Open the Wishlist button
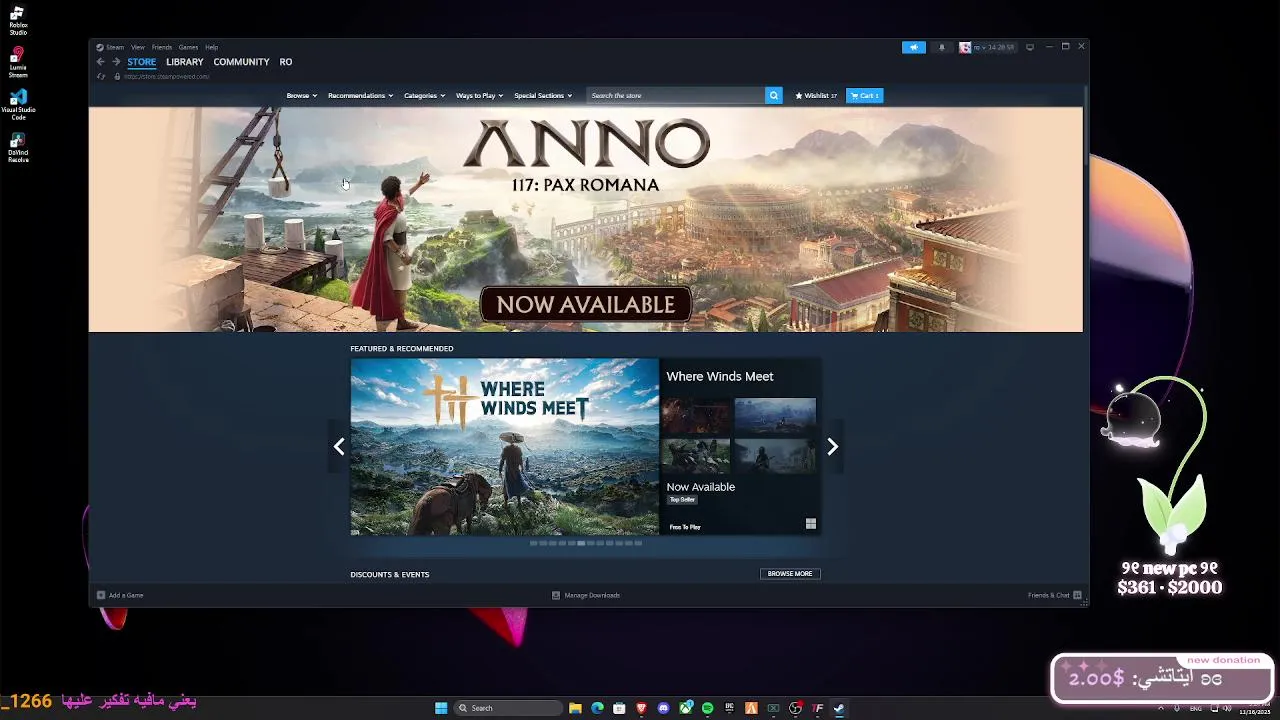The image size is (1280, 720). pyautogui.click(x=816, y=95)
